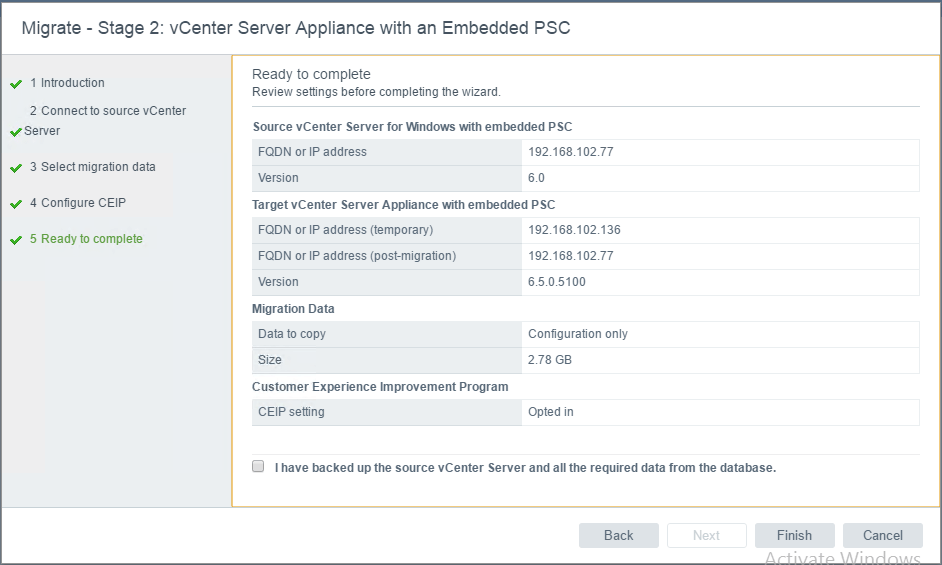Image resolution: width=942 pixels, height=565 pixels.
Task: Click the greyed-out Next button
Action: pos(706,535)
